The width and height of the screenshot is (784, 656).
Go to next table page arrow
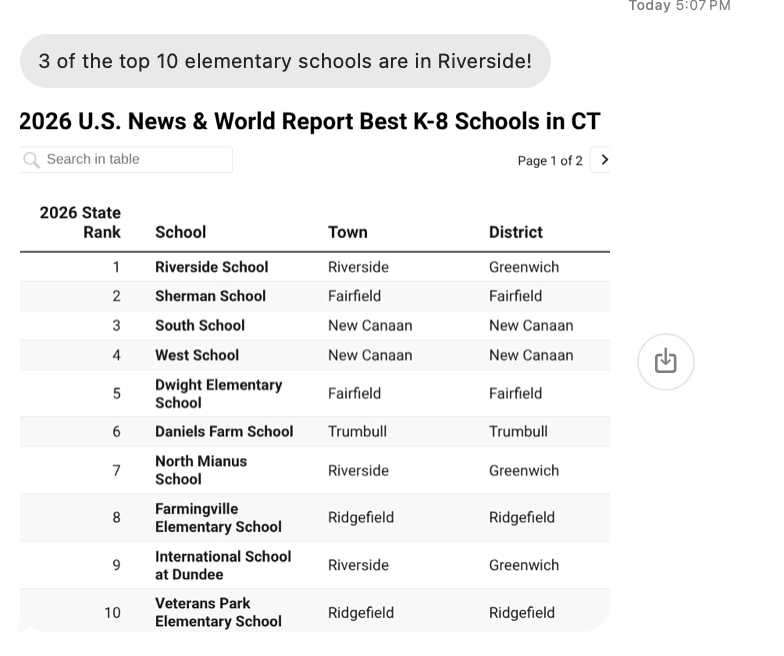pos(604,160)
